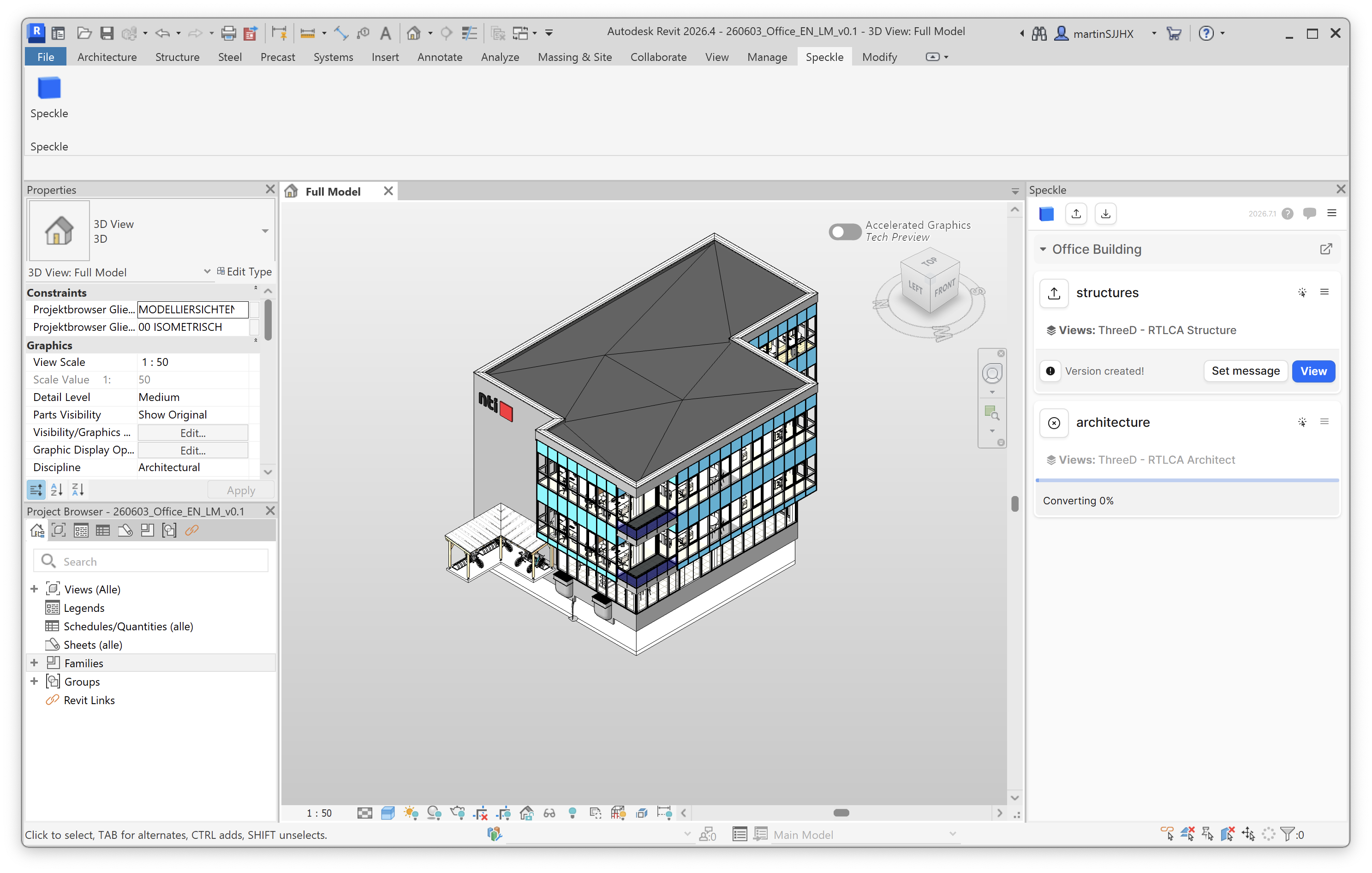Publish the structures model card

pos(1054,293)
